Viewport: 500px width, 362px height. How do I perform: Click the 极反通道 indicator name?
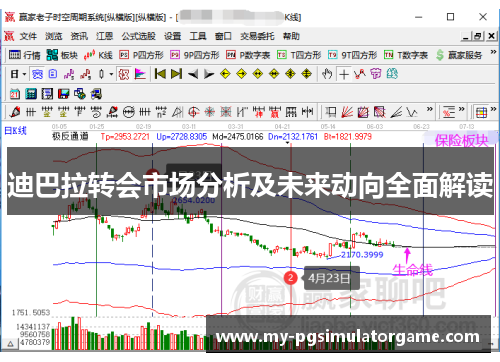coord(70,136)
